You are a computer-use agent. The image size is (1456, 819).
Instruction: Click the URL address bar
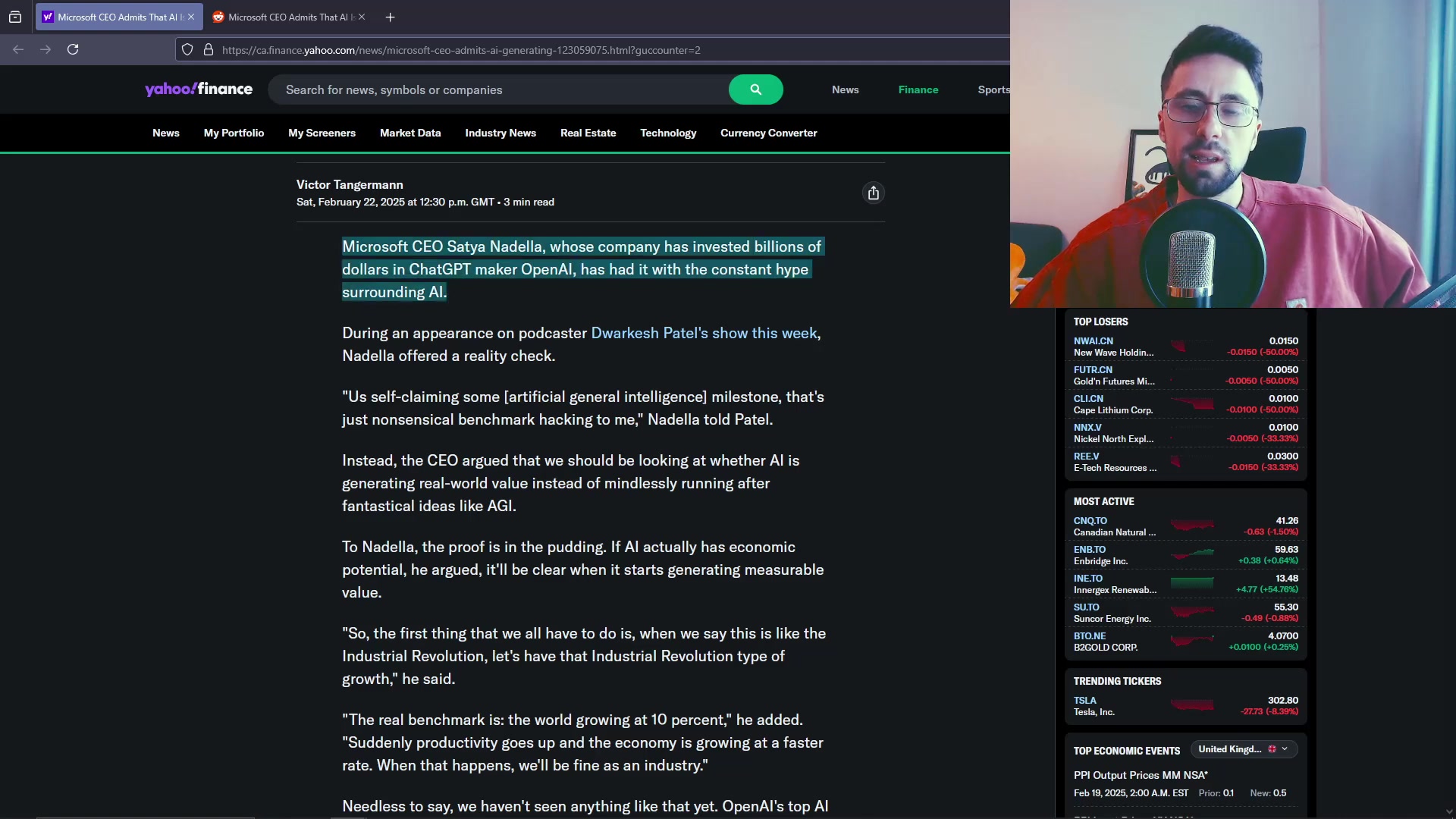click(591, 50)
